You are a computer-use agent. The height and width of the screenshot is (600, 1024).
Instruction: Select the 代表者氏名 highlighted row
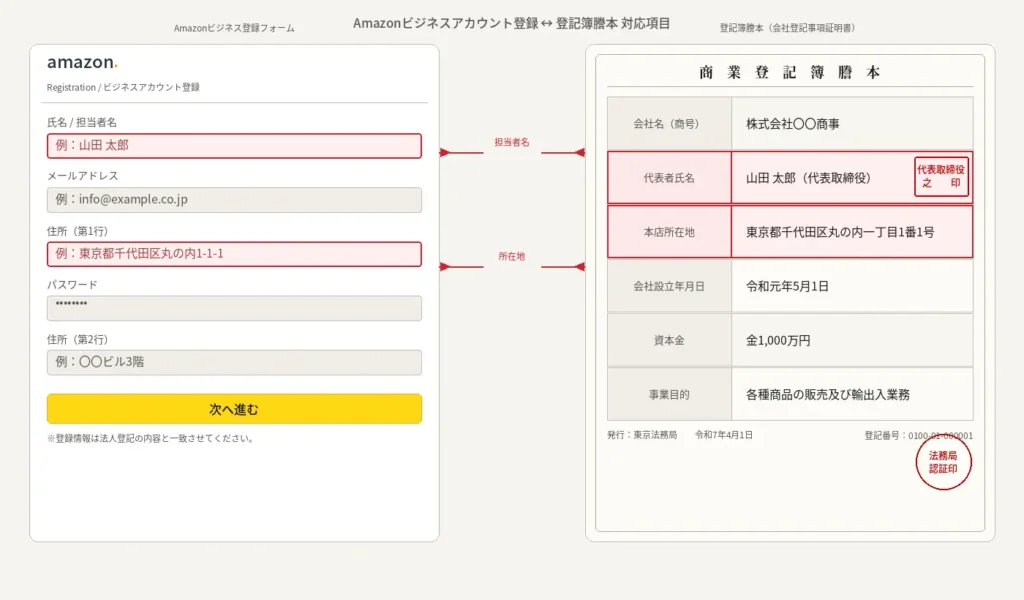[x=790, y=177]
